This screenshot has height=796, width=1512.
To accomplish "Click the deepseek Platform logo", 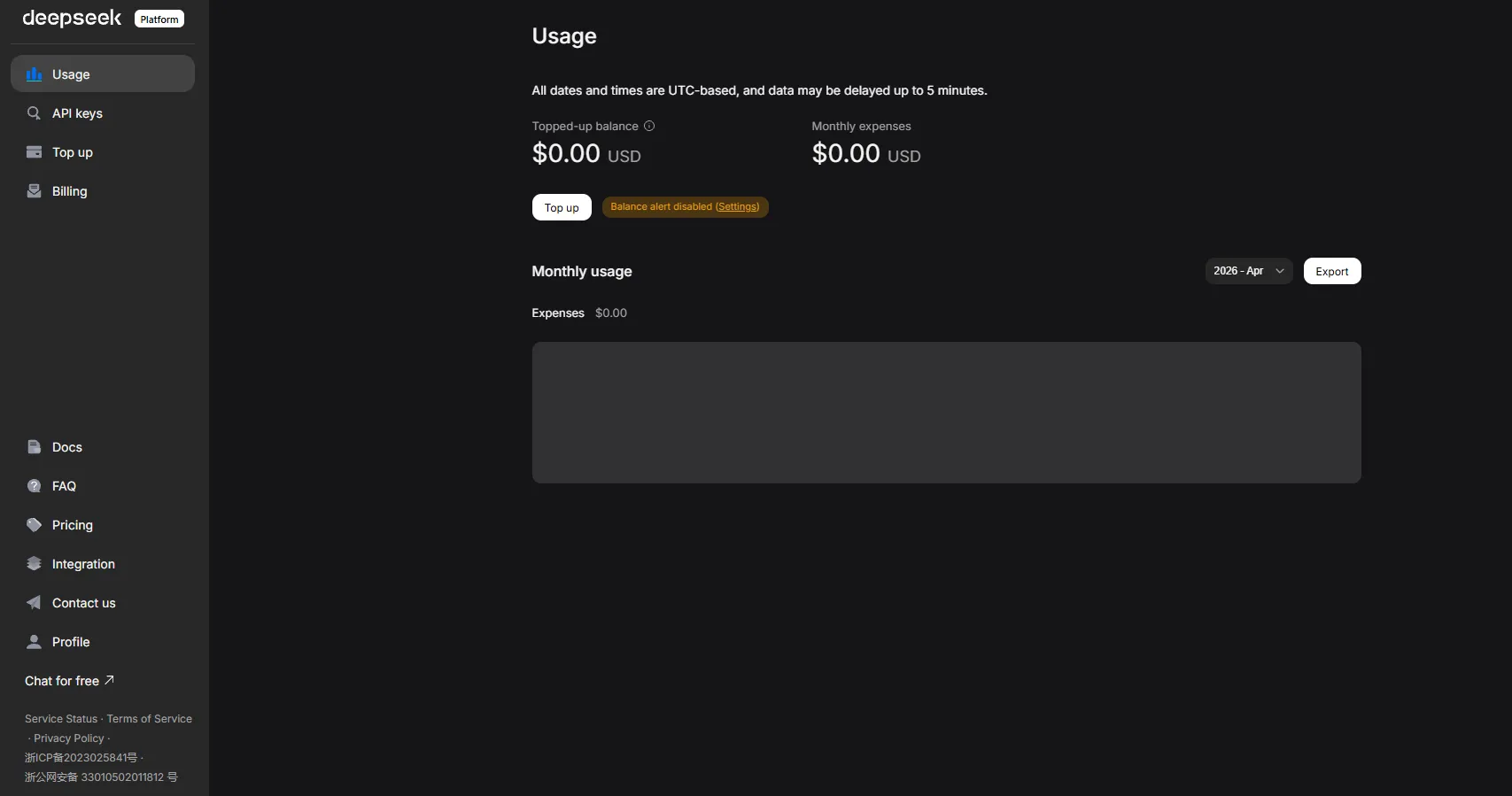I will [x=103, y=19].
